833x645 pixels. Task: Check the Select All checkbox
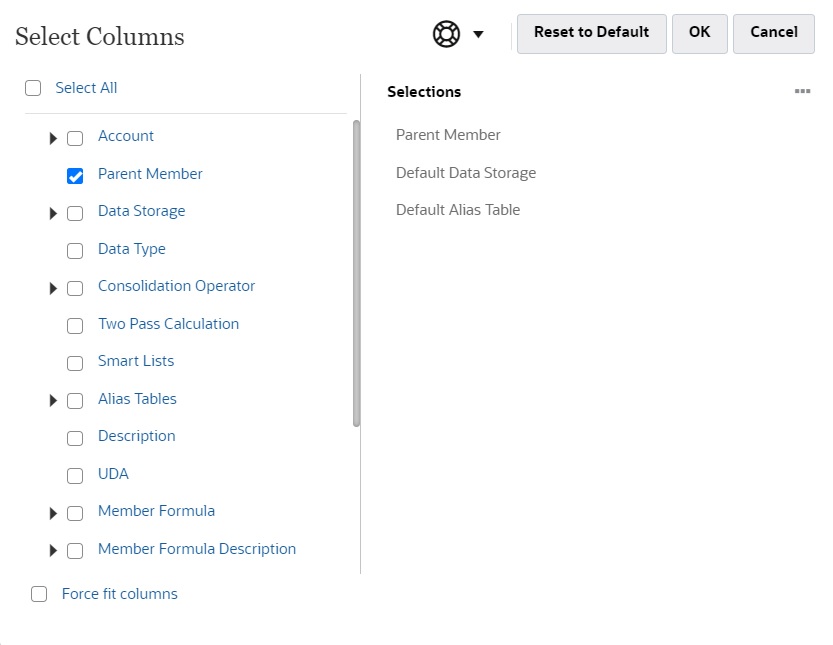point(33,88)
